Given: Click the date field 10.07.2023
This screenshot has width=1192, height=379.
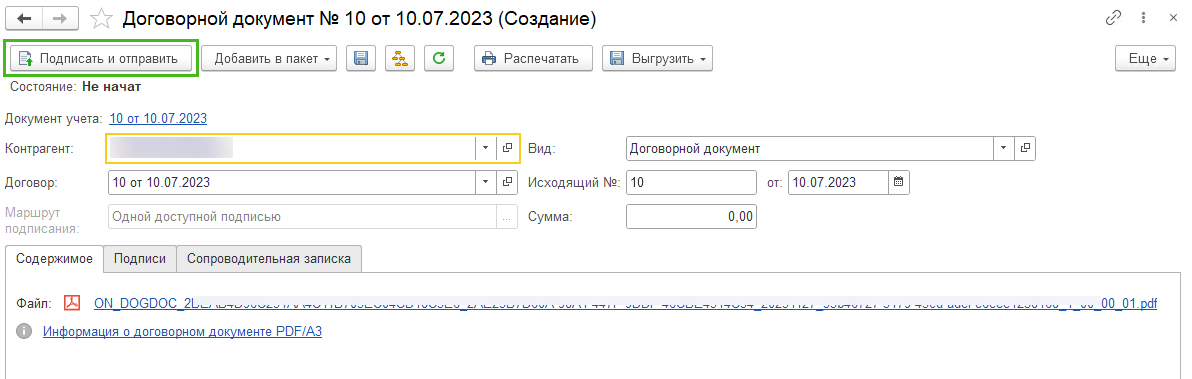Looking at the screenshot, I should click(838, 182).
